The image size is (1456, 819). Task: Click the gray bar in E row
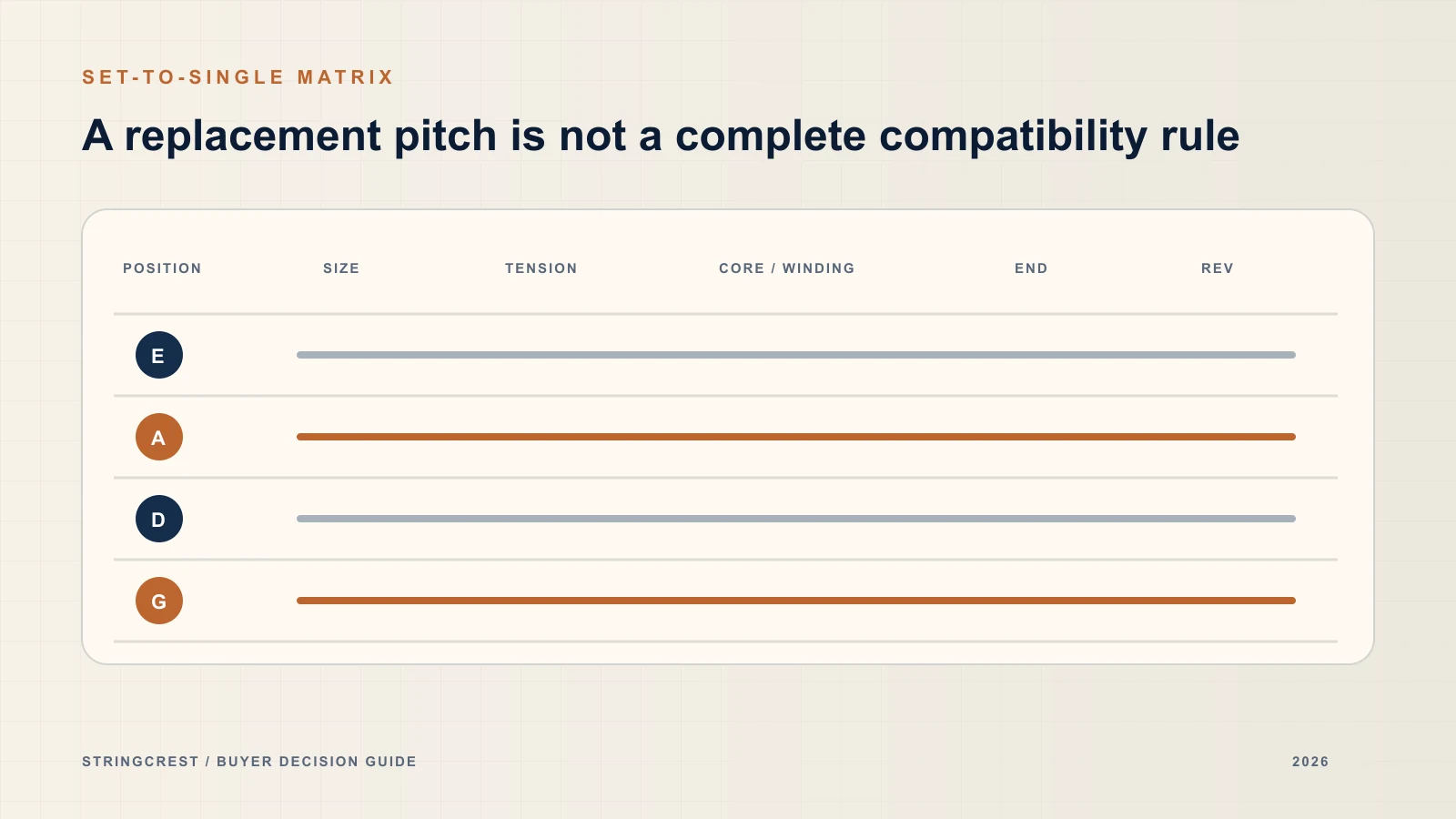(796, 355)
